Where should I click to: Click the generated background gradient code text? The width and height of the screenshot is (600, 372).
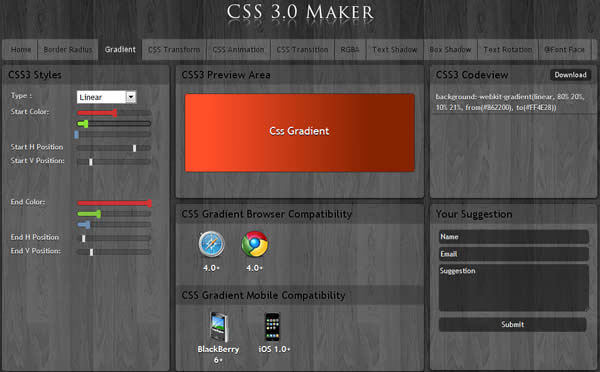(510, 102)
